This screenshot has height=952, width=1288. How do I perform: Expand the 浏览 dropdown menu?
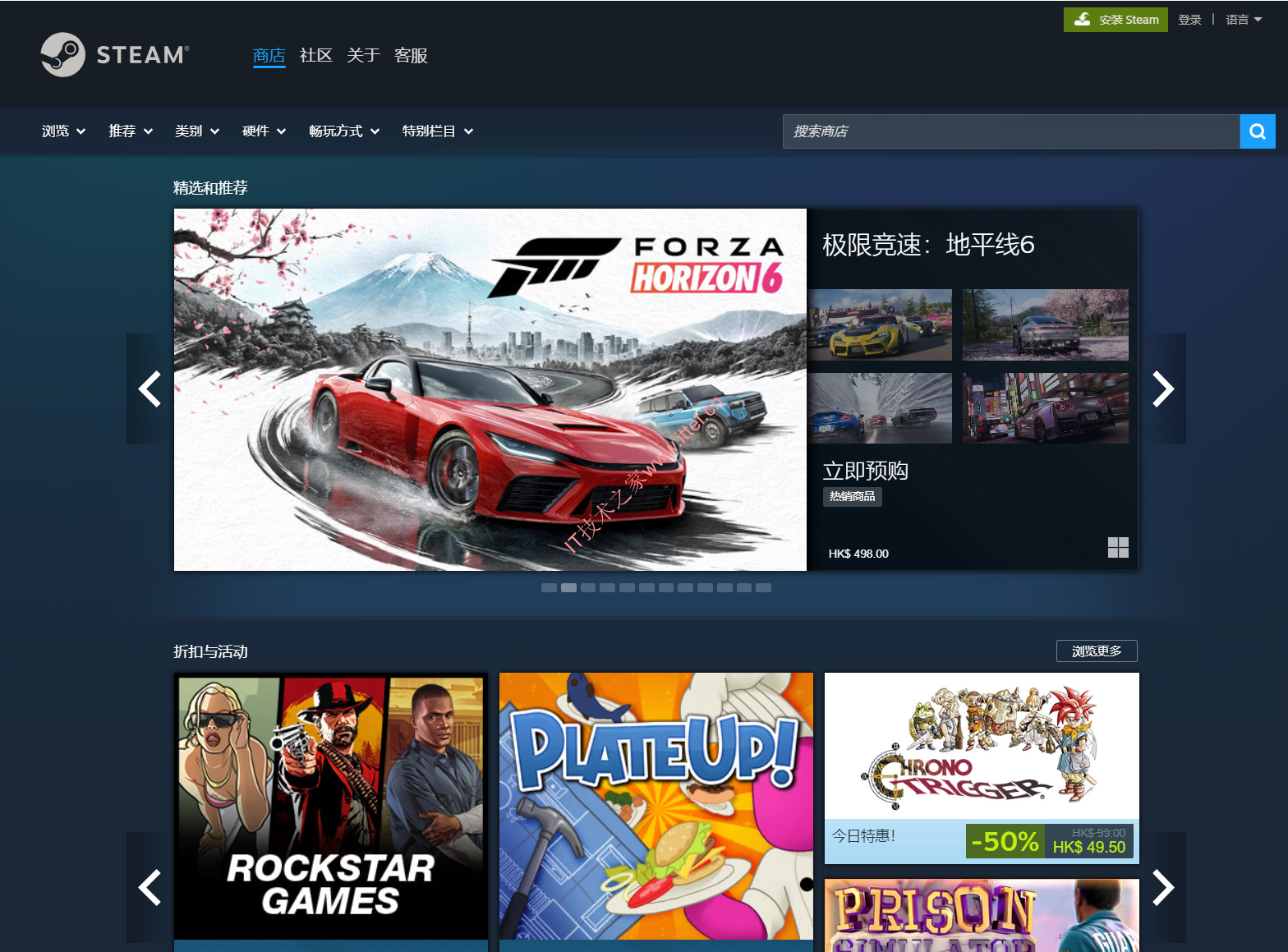(x=63, y=131)
